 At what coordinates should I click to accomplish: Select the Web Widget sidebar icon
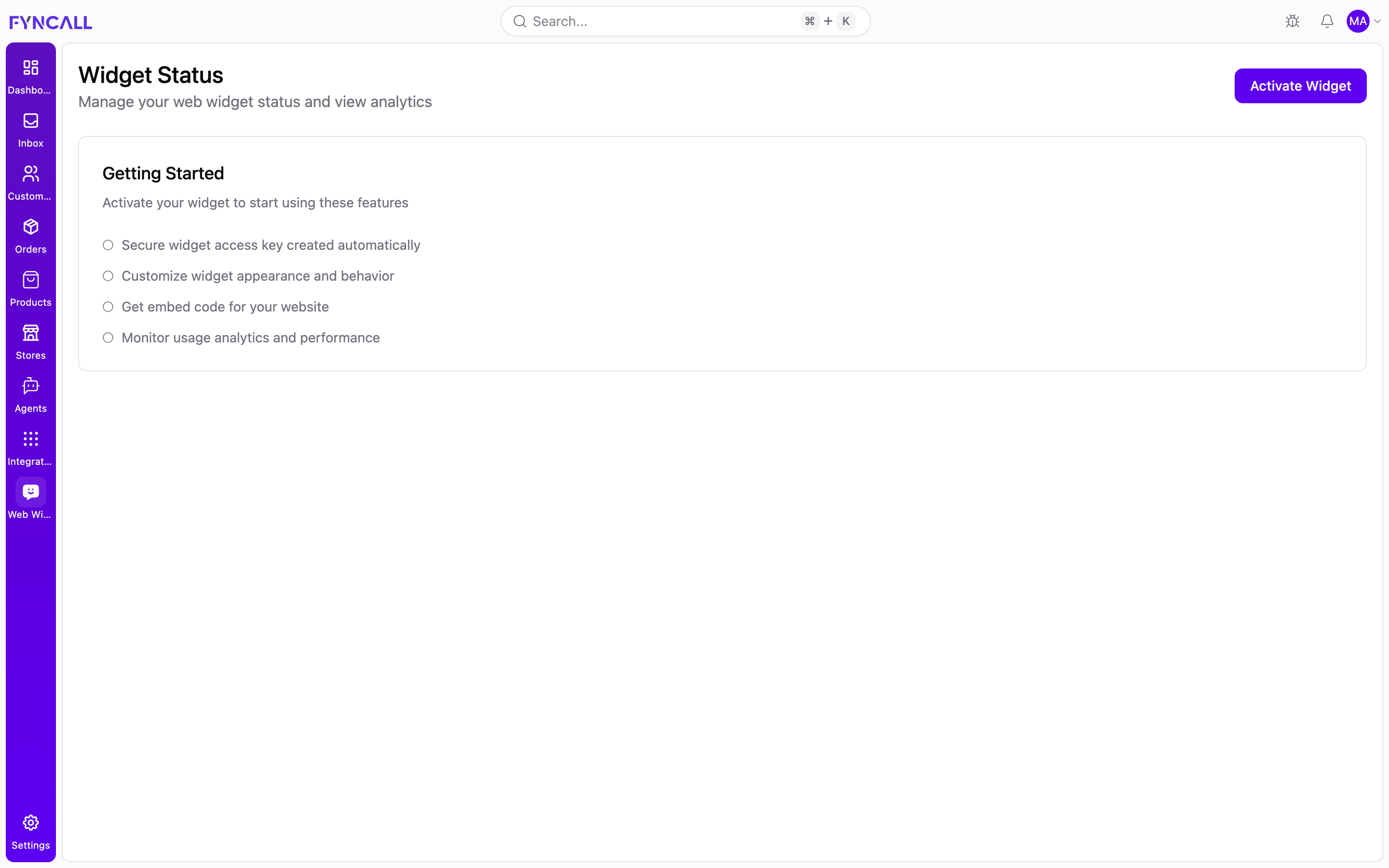coord(30,492)
